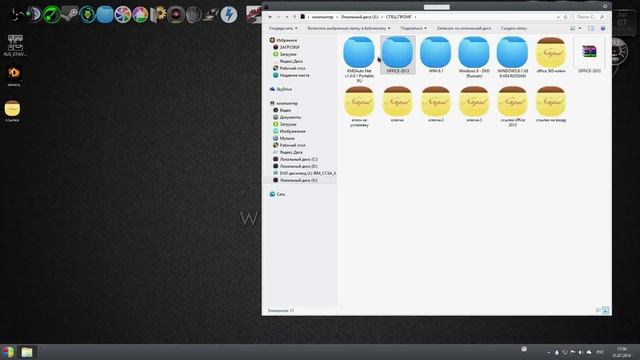Click Создать папку button
Screen dimensions: 640x360
tap(514, 28)
